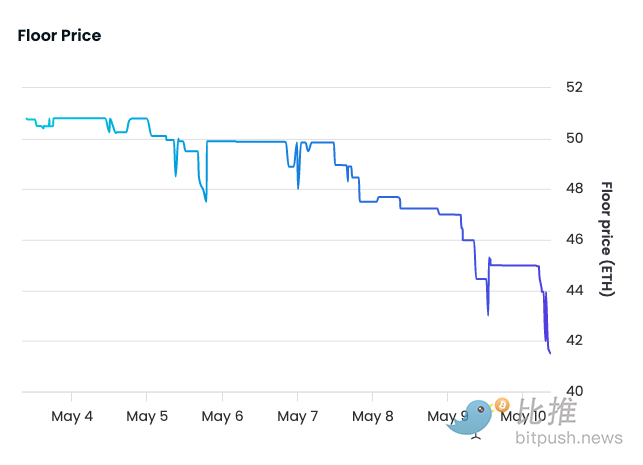Open the bitpush.news watermark link
Screen dimensions: 643x465
coord(569,439)
